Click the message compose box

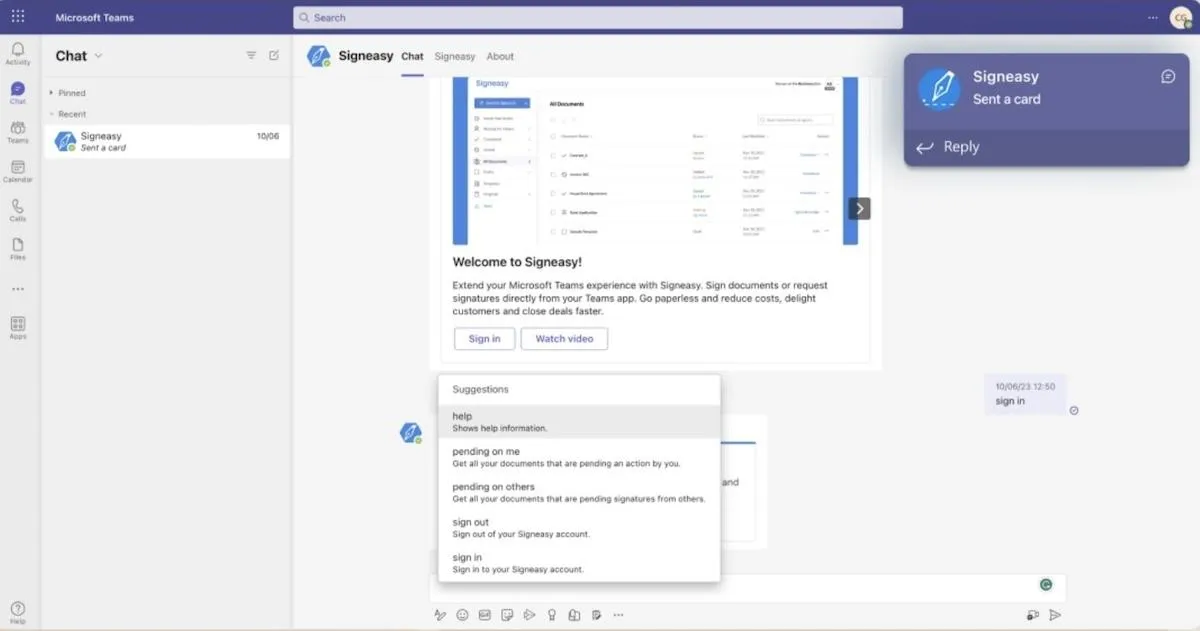[x=748, y=588]
